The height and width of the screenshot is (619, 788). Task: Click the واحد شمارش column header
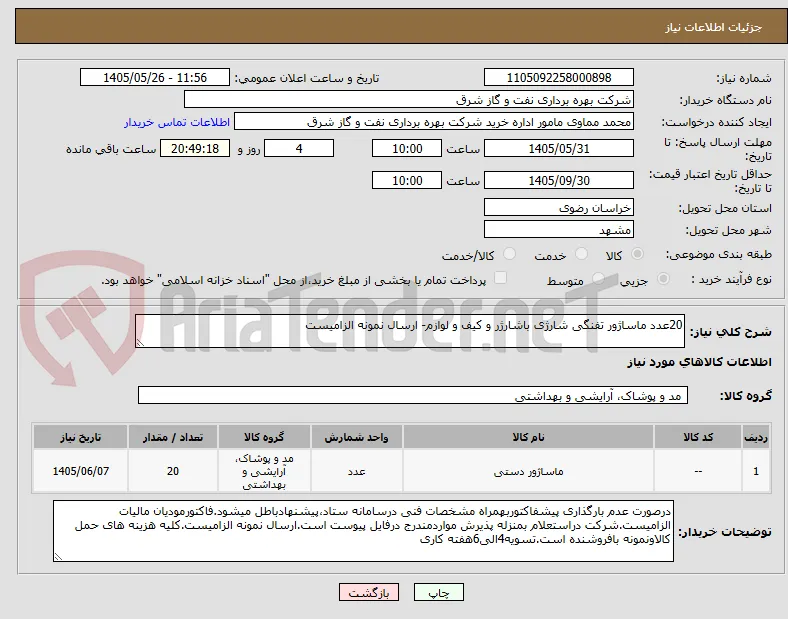coord(356,437)
